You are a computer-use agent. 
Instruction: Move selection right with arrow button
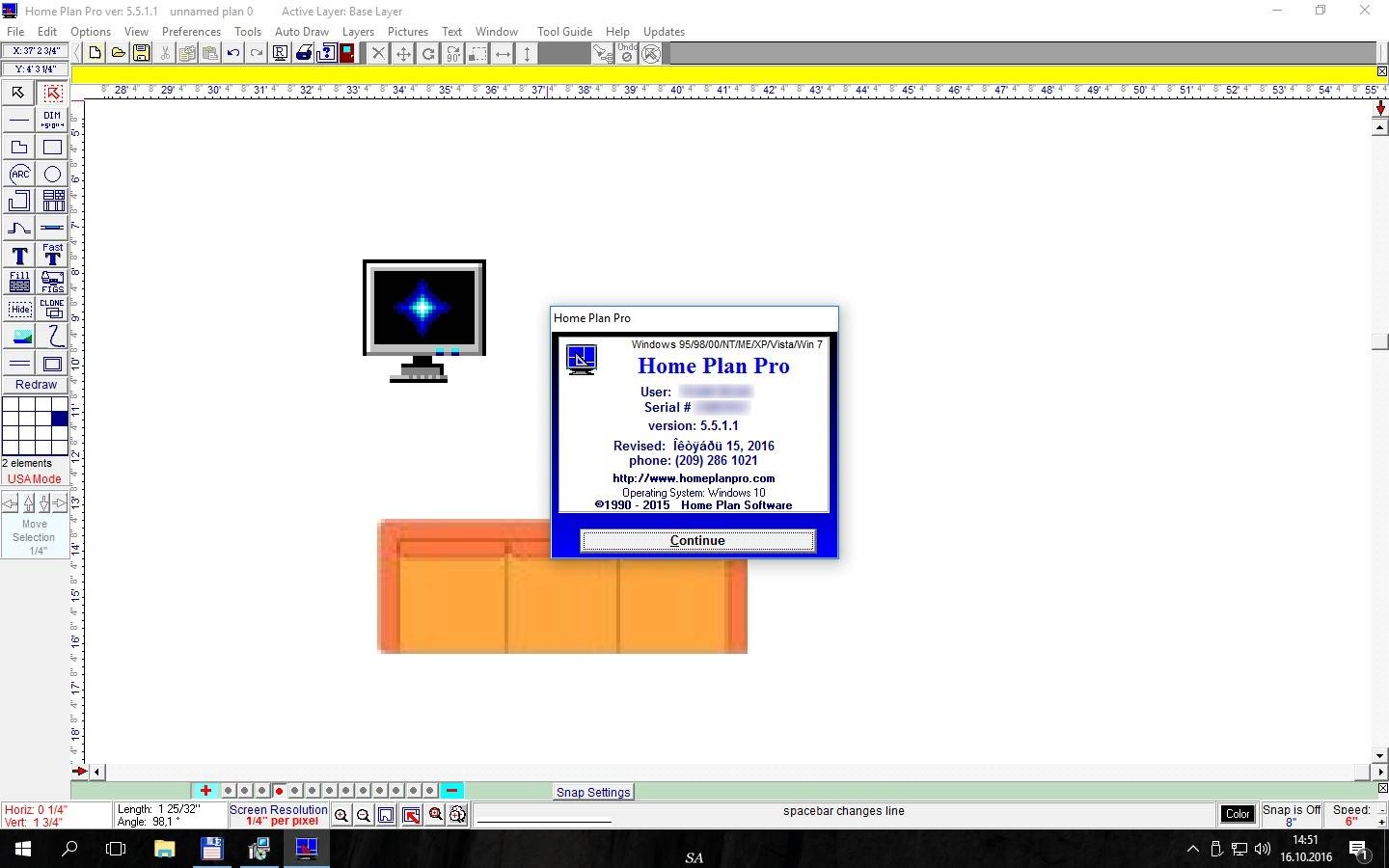coord(60,503)
